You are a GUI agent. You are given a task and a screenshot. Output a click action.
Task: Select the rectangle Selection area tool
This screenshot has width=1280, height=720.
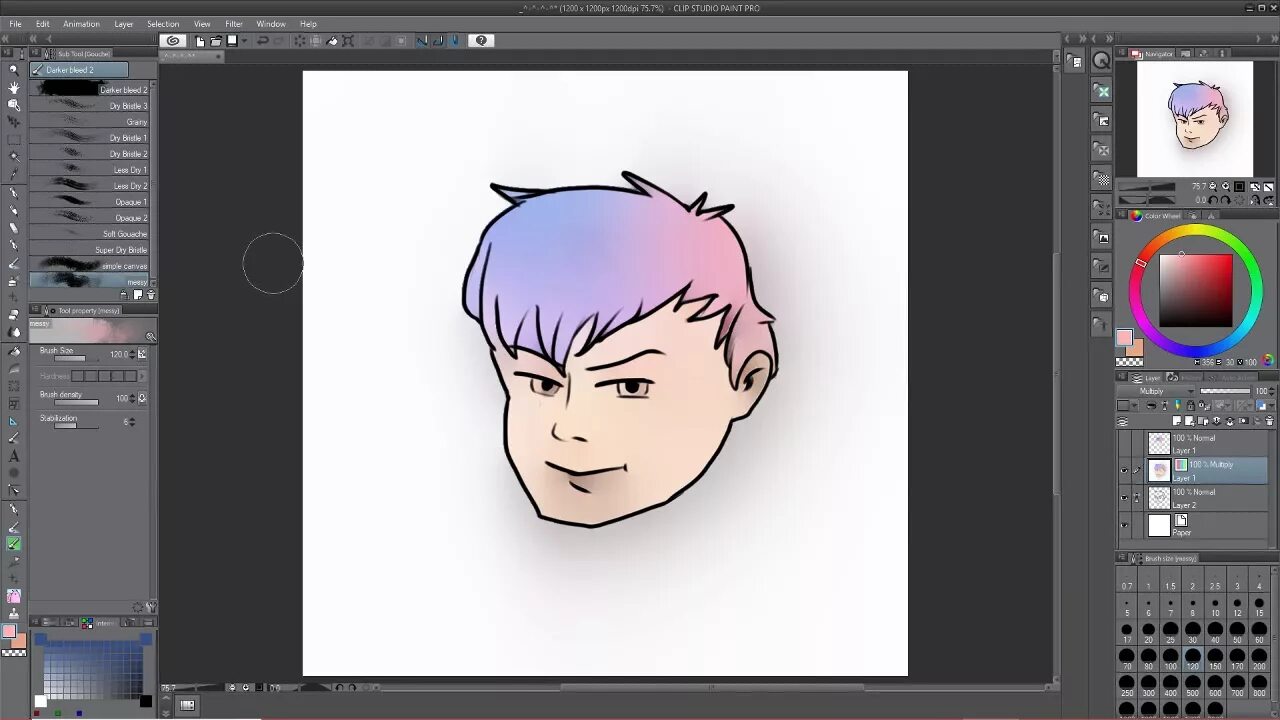pos(13,139)
